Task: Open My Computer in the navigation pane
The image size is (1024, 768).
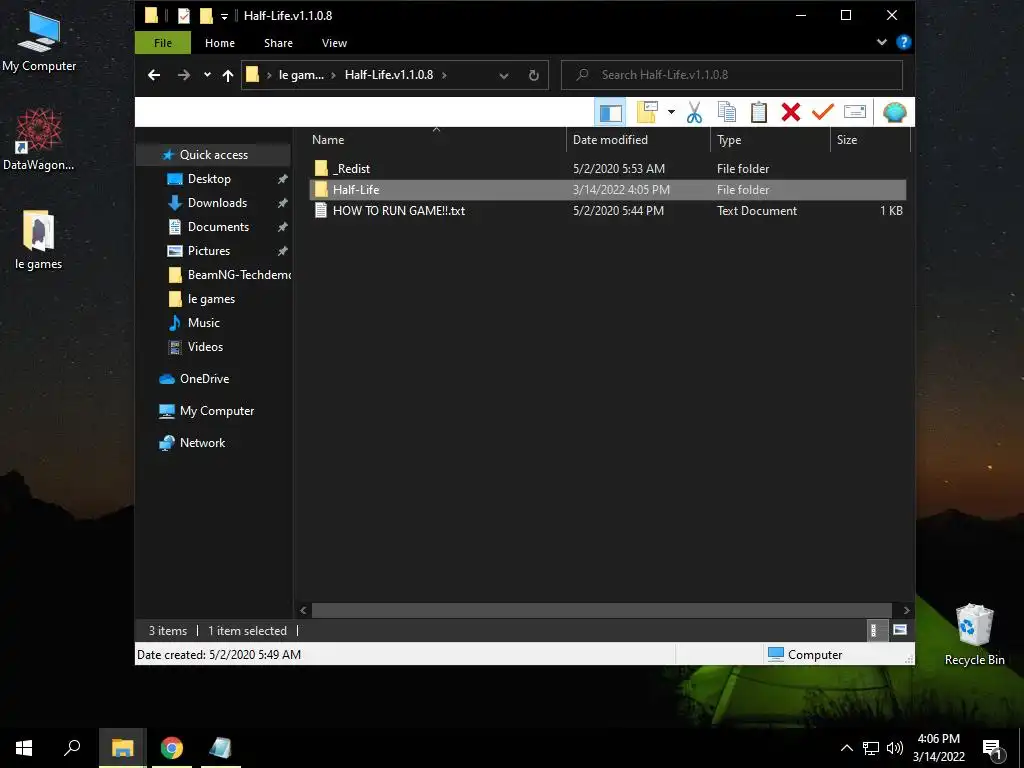Action: tap(217, 411)
